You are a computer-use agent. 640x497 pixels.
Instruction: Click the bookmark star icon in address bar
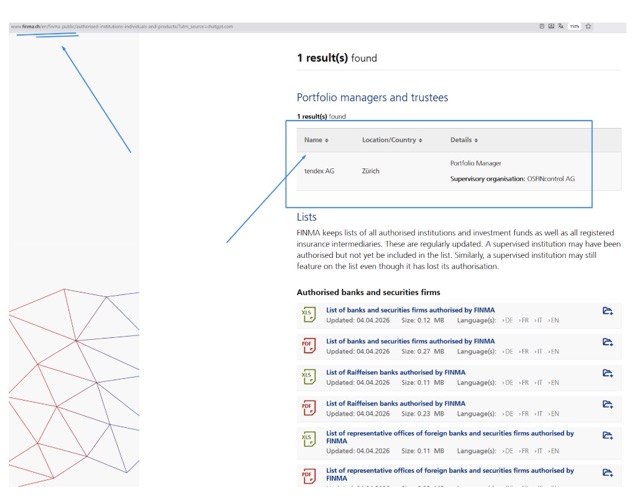coord(588,26)
